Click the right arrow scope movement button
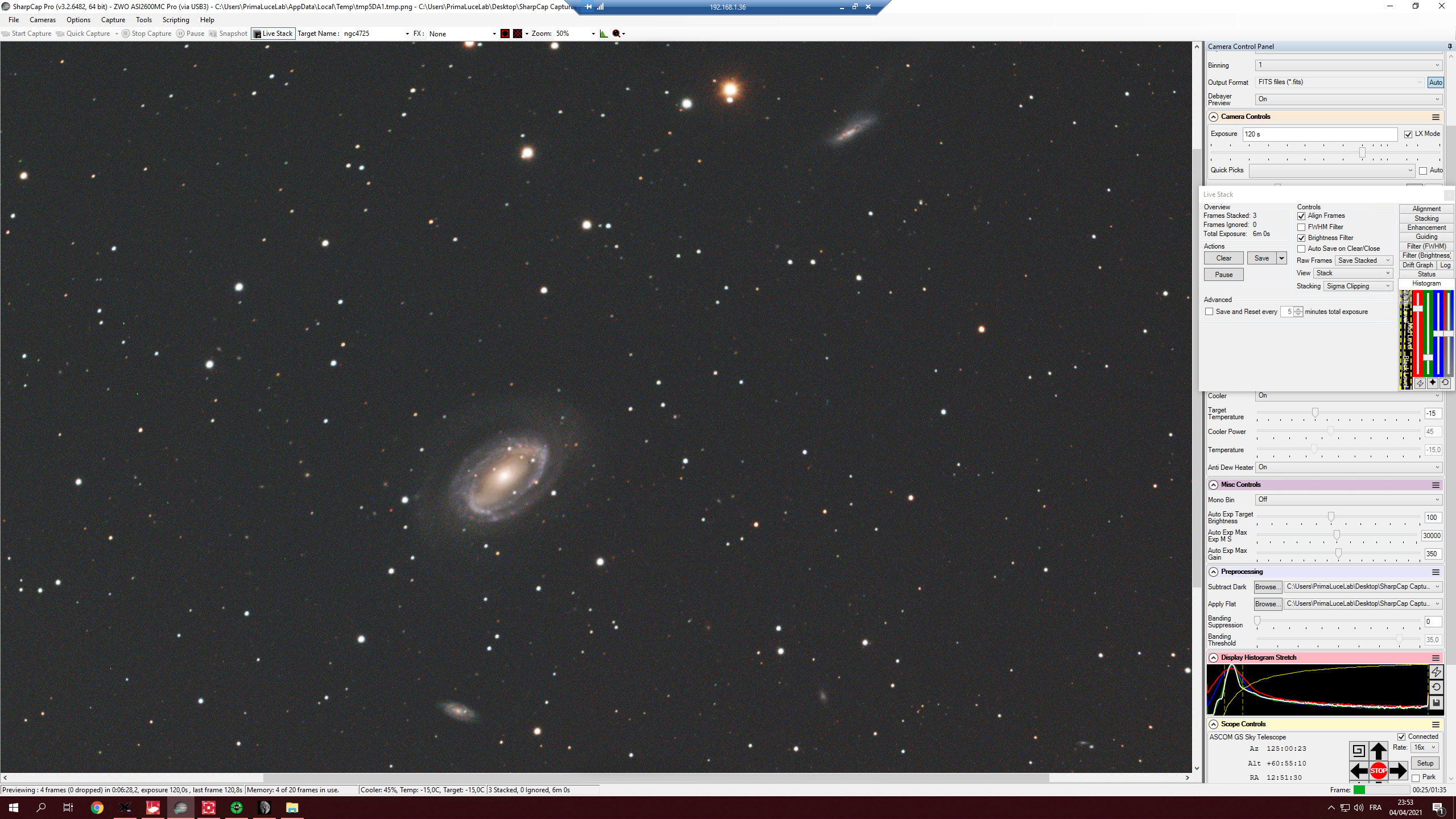This screenshot has height=819, width=1456. click(1398, 771)
